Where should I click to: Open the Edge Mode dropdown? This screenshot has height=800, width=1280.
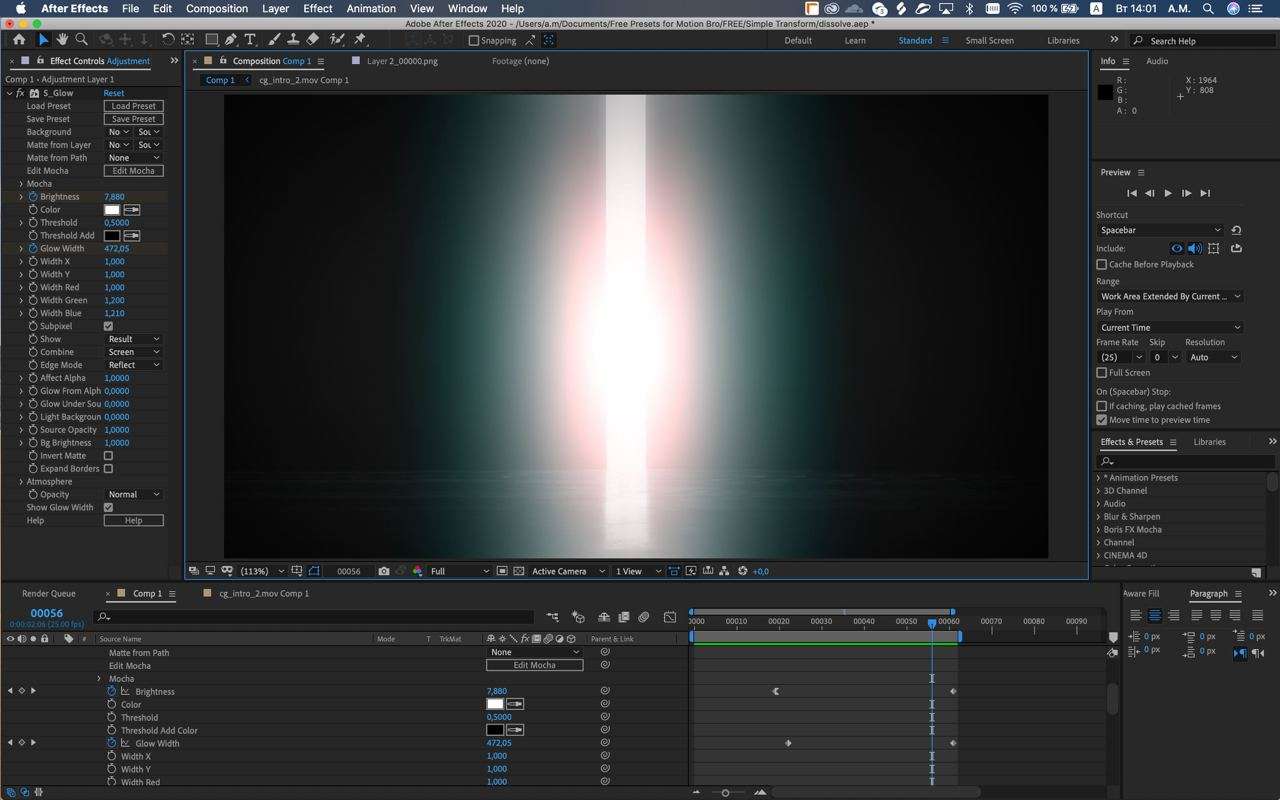point(134,365)
